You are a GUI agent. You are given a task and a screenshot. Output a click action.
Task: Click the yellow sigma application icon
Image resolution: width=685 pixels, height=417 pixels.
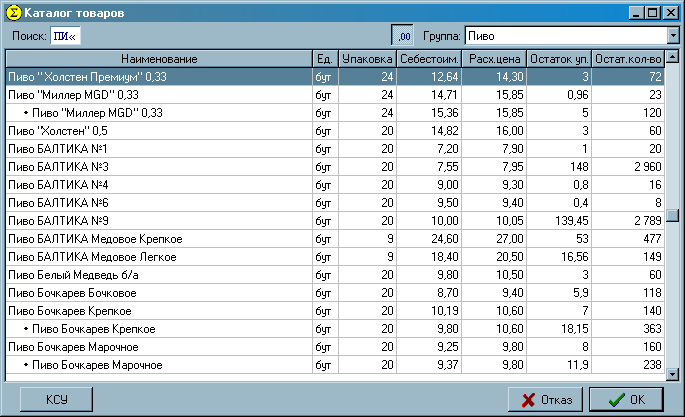14,13
